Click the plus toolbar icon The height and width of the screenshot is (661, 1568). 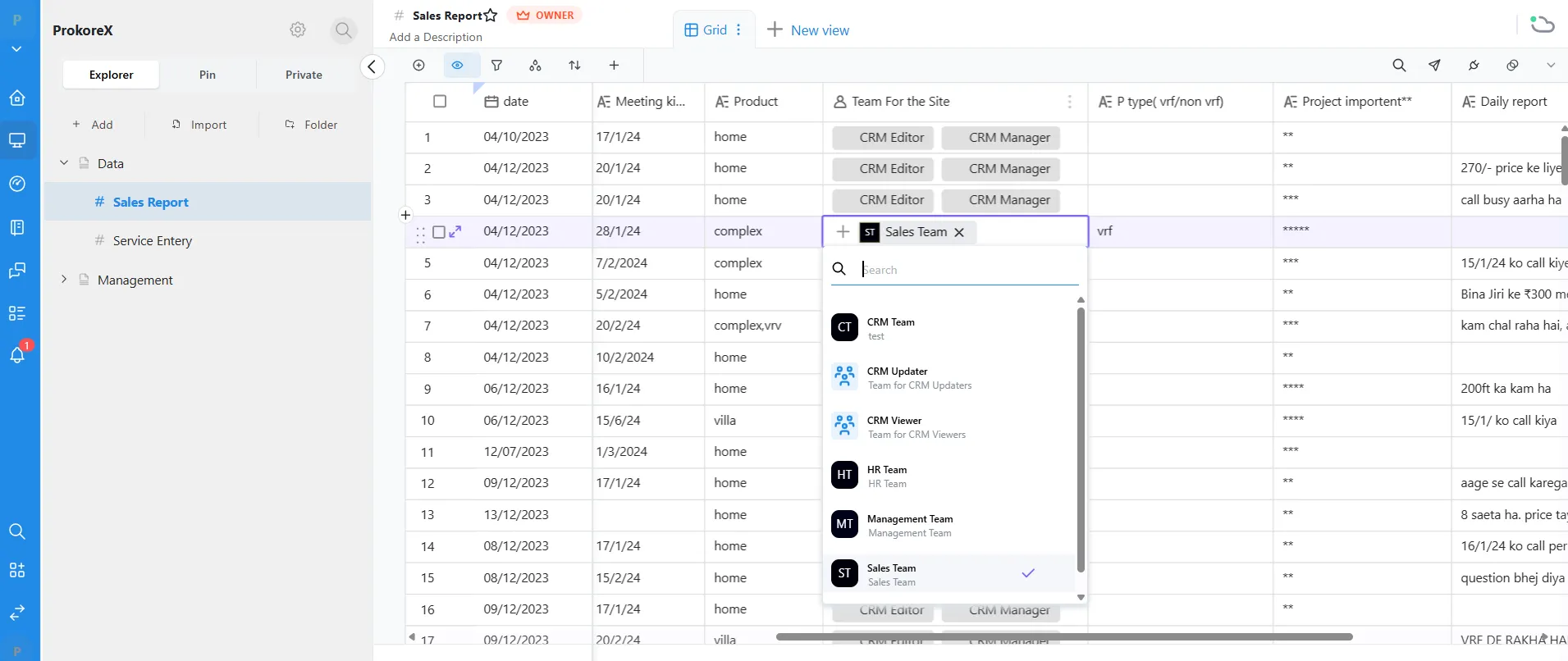coord(614,66)
